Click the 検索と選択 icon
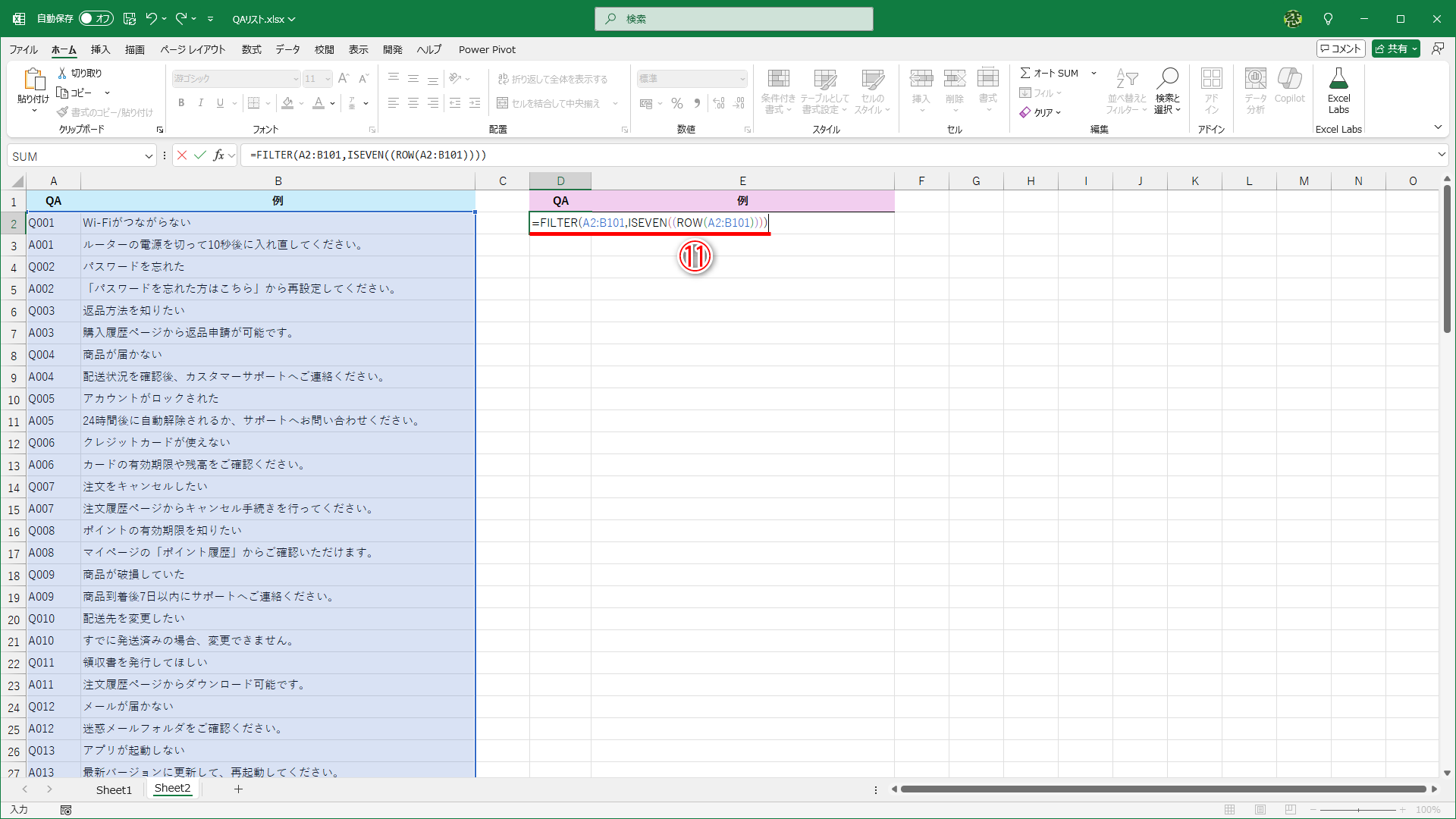 (x=1168, y=90)
